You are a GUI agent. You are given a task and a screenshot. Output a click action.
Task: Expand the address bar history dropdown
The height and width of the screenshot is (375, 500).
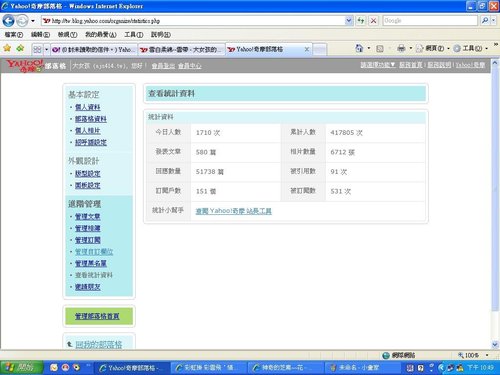tap(348, 21)
